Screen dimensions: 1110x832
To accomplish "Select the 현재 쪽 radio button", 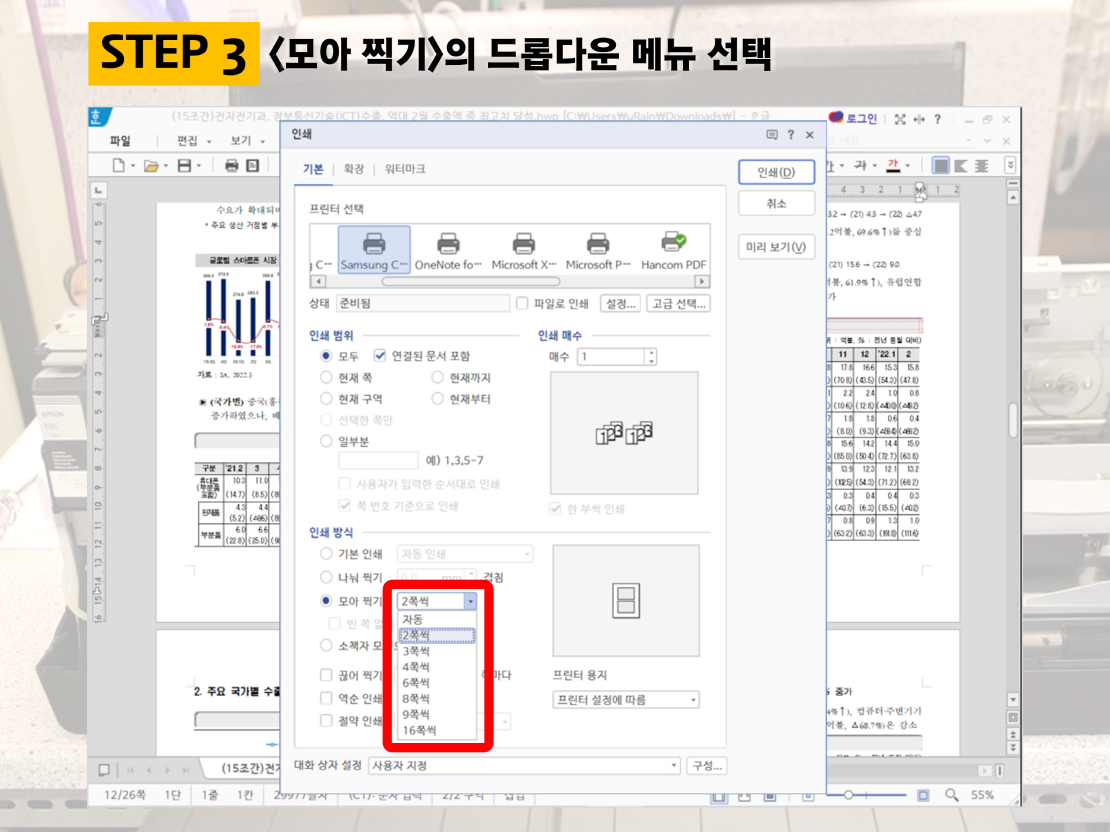I will (x=326, y=377).
